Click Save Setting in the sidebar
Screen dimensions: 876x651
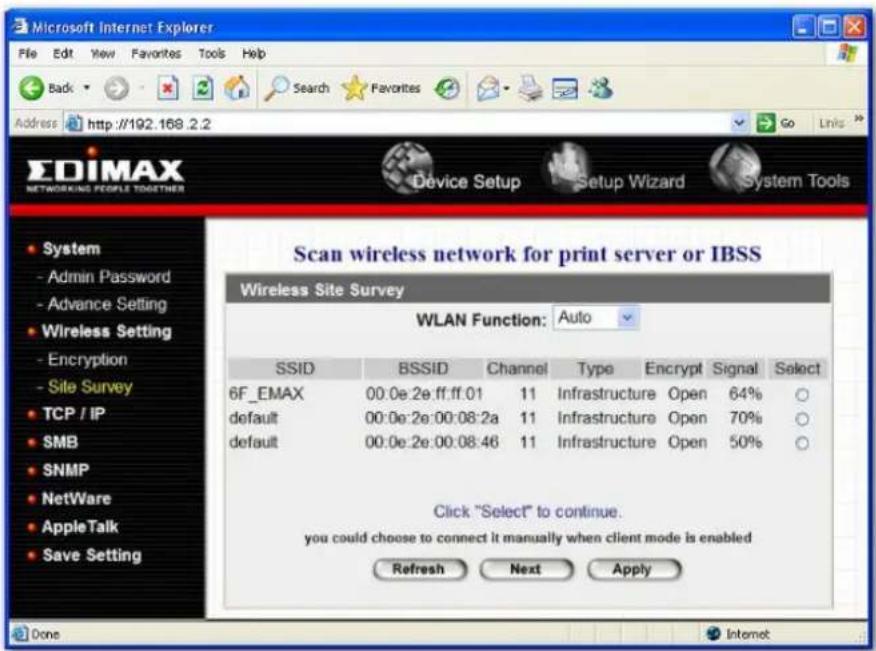click(92, 555)
